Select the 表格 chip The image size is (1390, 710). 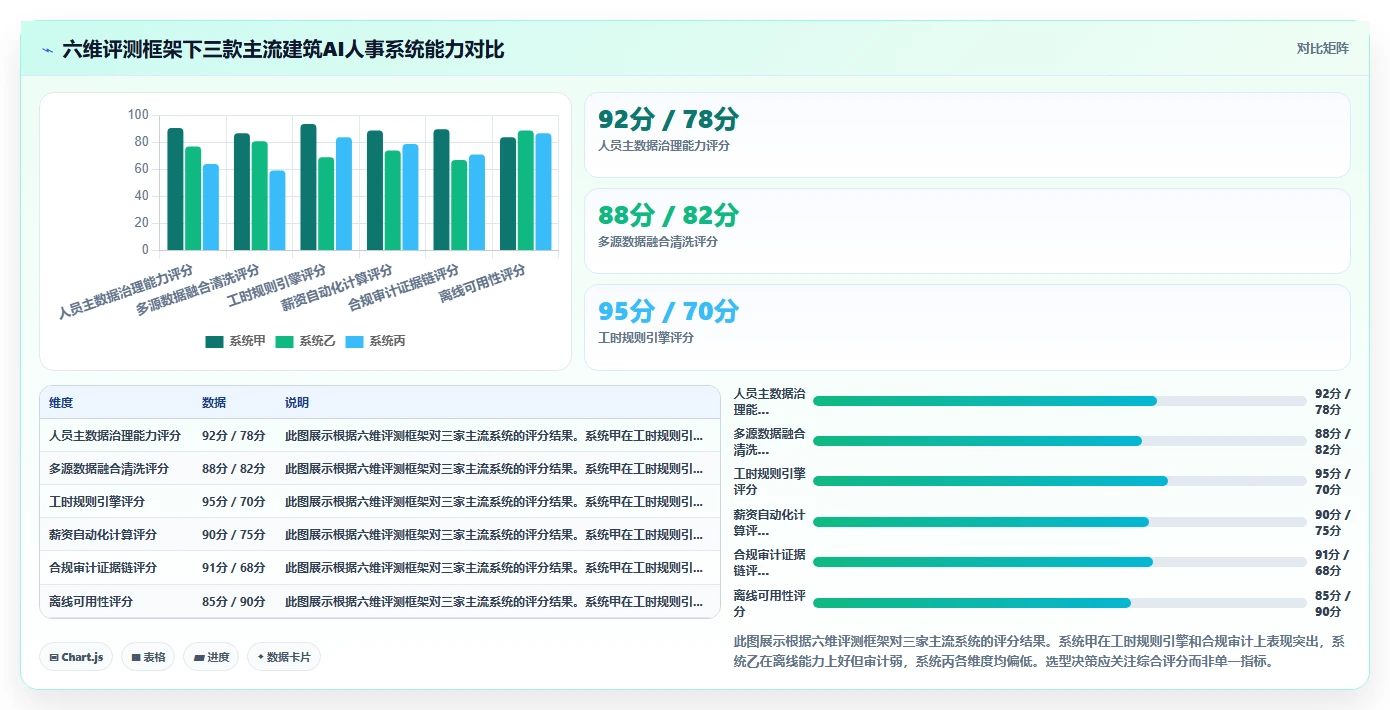tap(148, 657)
